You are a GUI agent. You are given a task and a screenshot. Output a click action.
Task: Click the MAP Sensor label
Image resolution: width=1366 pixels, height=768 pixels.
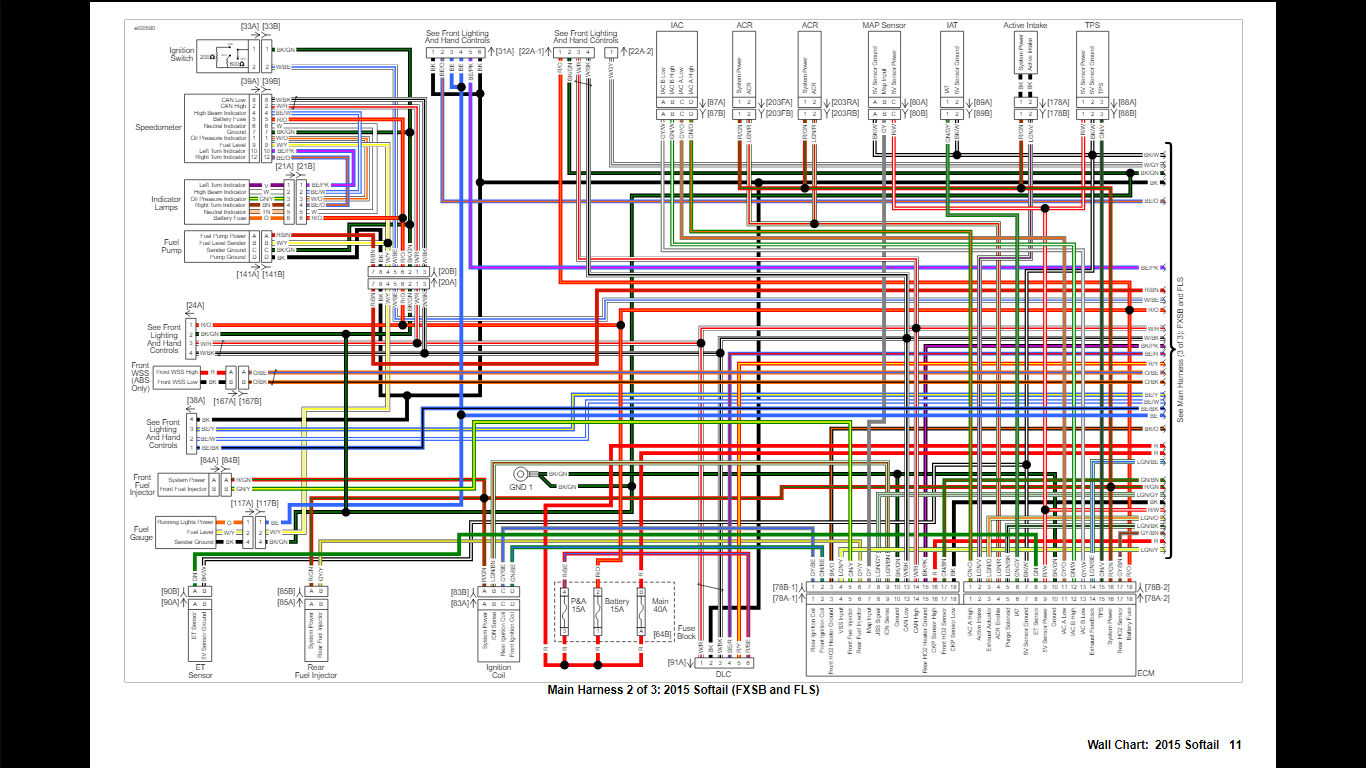pos(883,23)
